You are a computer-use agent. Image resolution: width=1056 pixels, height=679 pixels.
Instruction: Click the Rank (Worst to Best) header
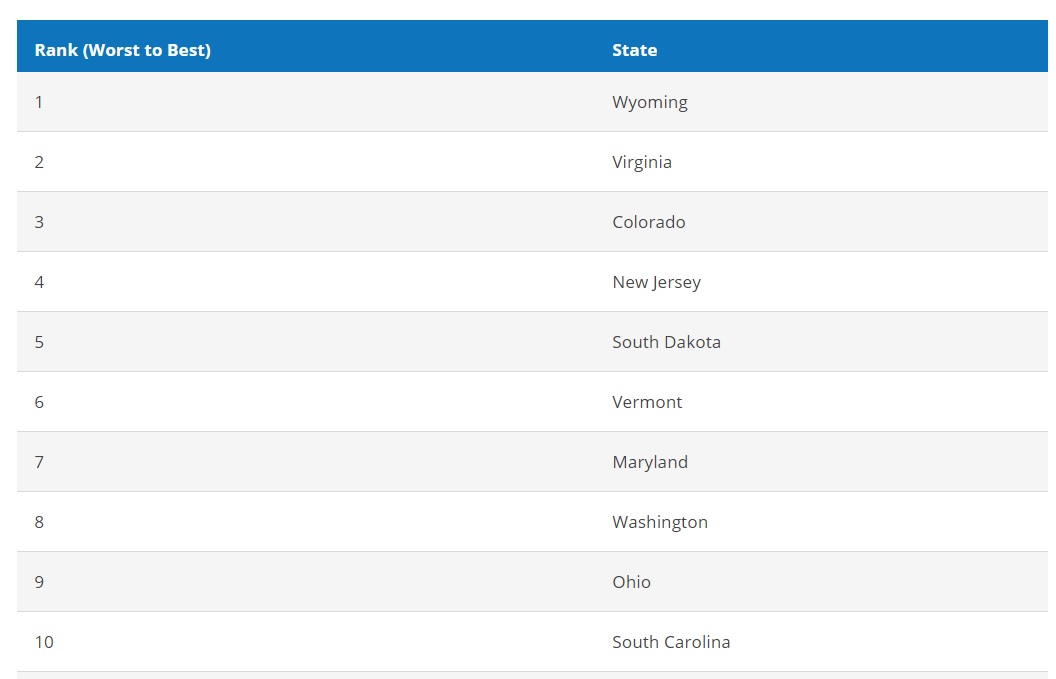(x=123, y=51)
